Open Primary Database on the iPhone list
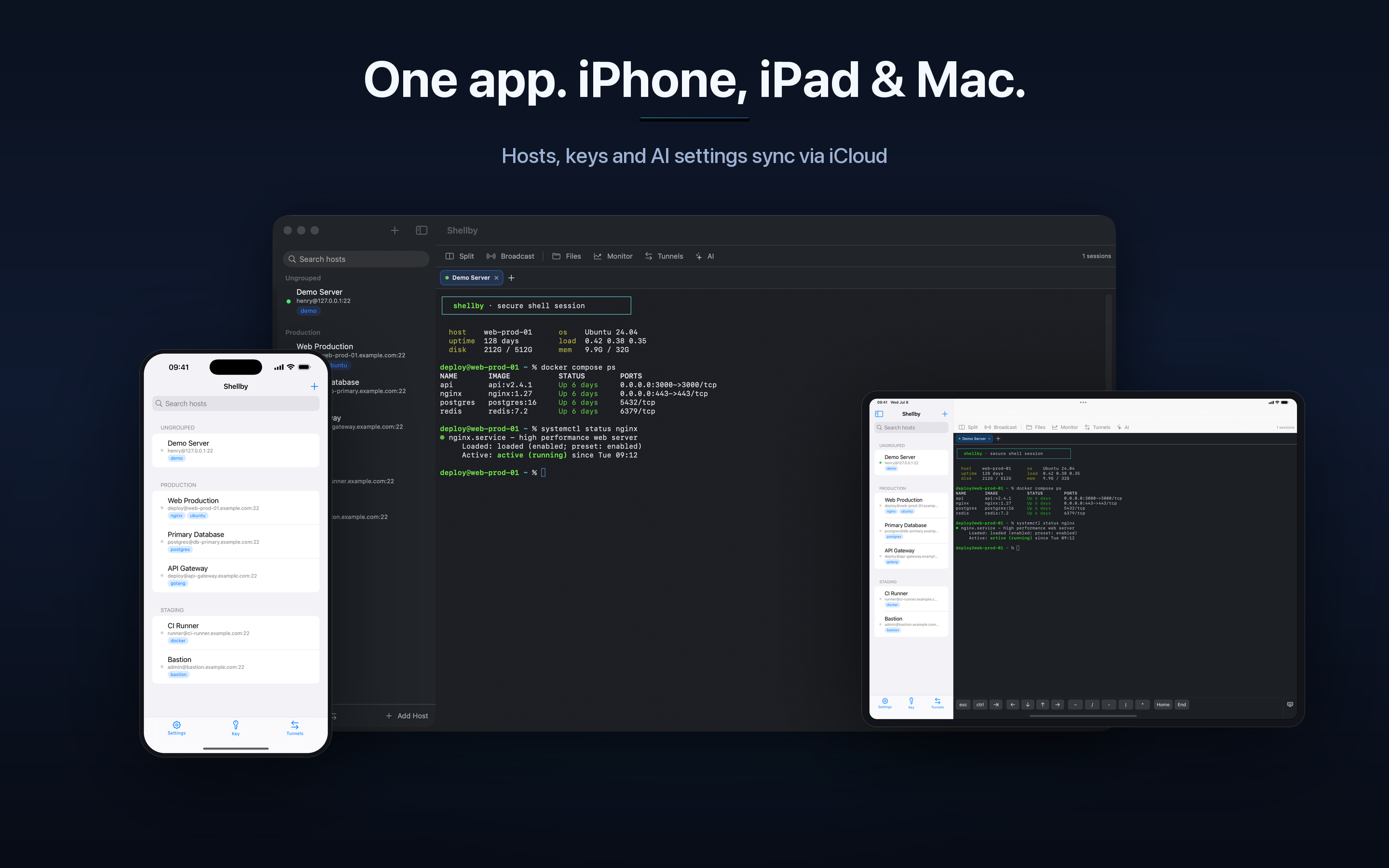This screenshot has height=868, width=1389. pos(235,542)
